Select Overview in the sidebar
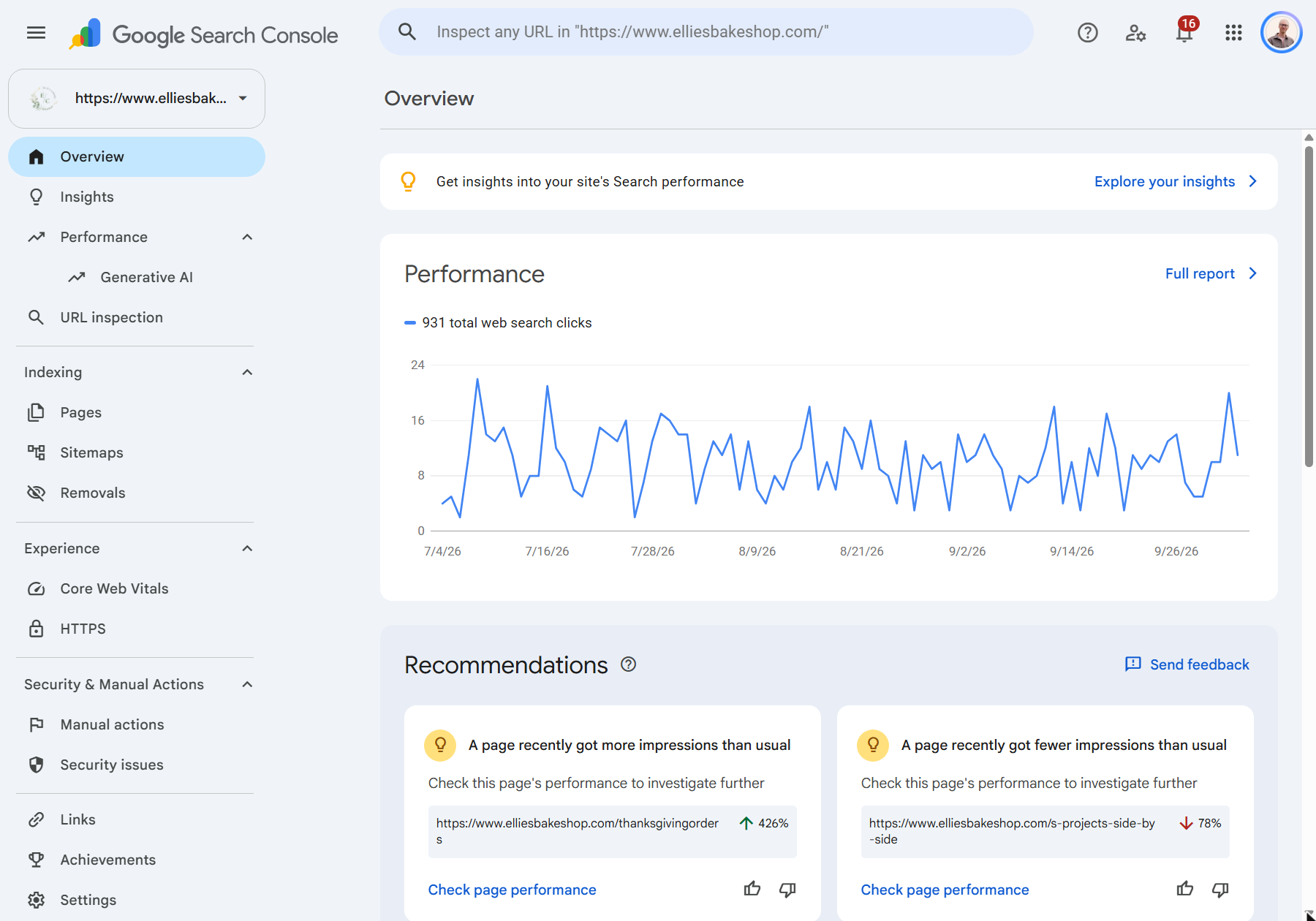Image resolution: width=1316 pixels, height=921 pixels. (137, 156)
